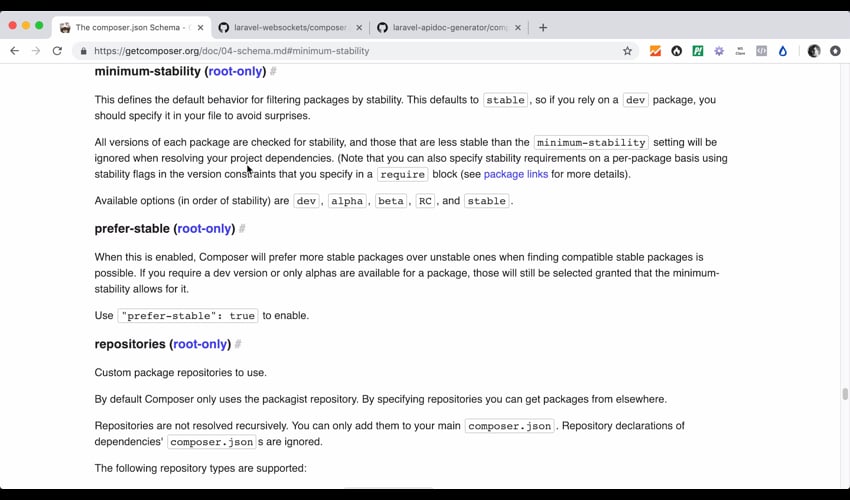Follow root-only link beside minimum-stability
Screen dimensions: 850x500
[x=235, y=71]
